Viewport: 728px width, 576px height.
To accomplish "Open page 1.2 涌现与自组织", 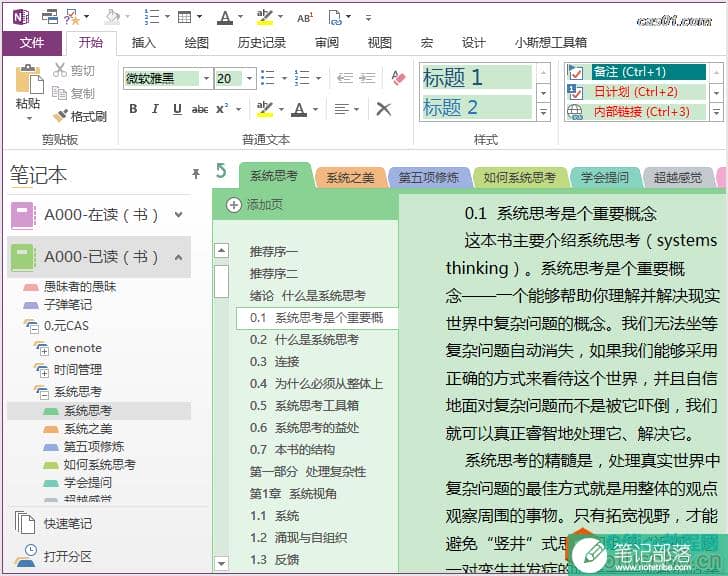I will 299,538.
